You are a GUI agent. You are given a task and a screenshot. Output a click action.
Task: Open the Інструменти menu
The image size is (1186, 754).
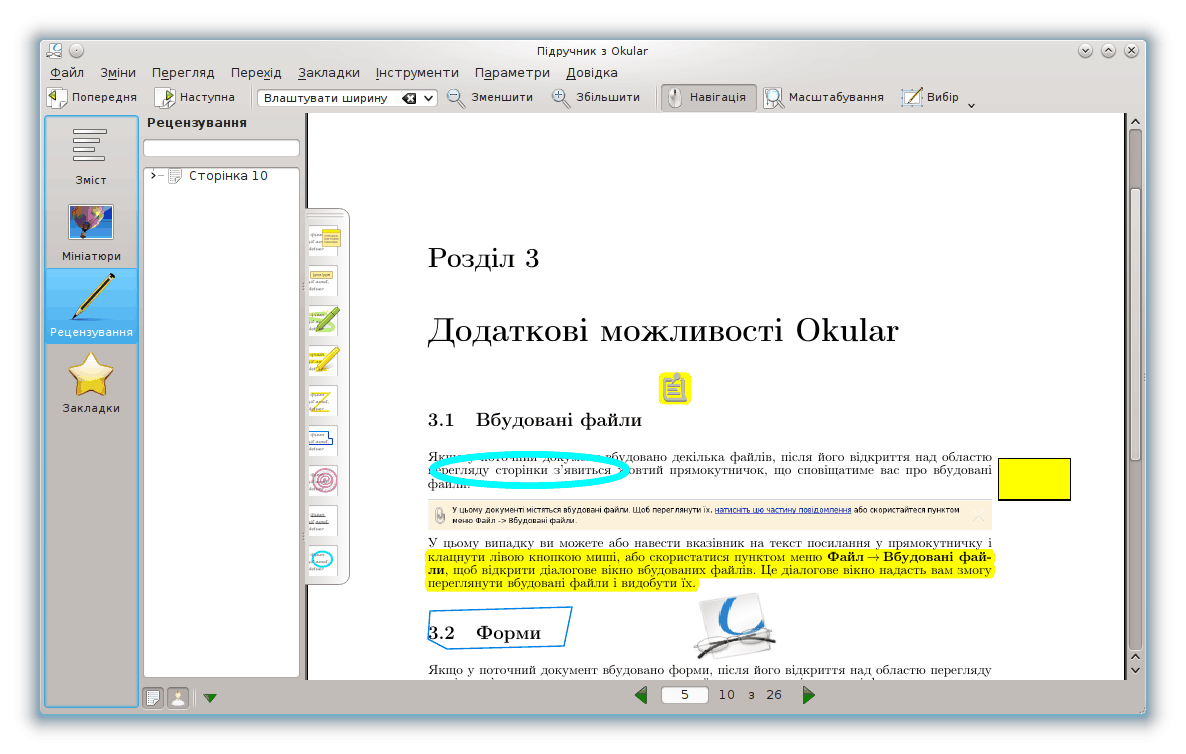[417, 73]
